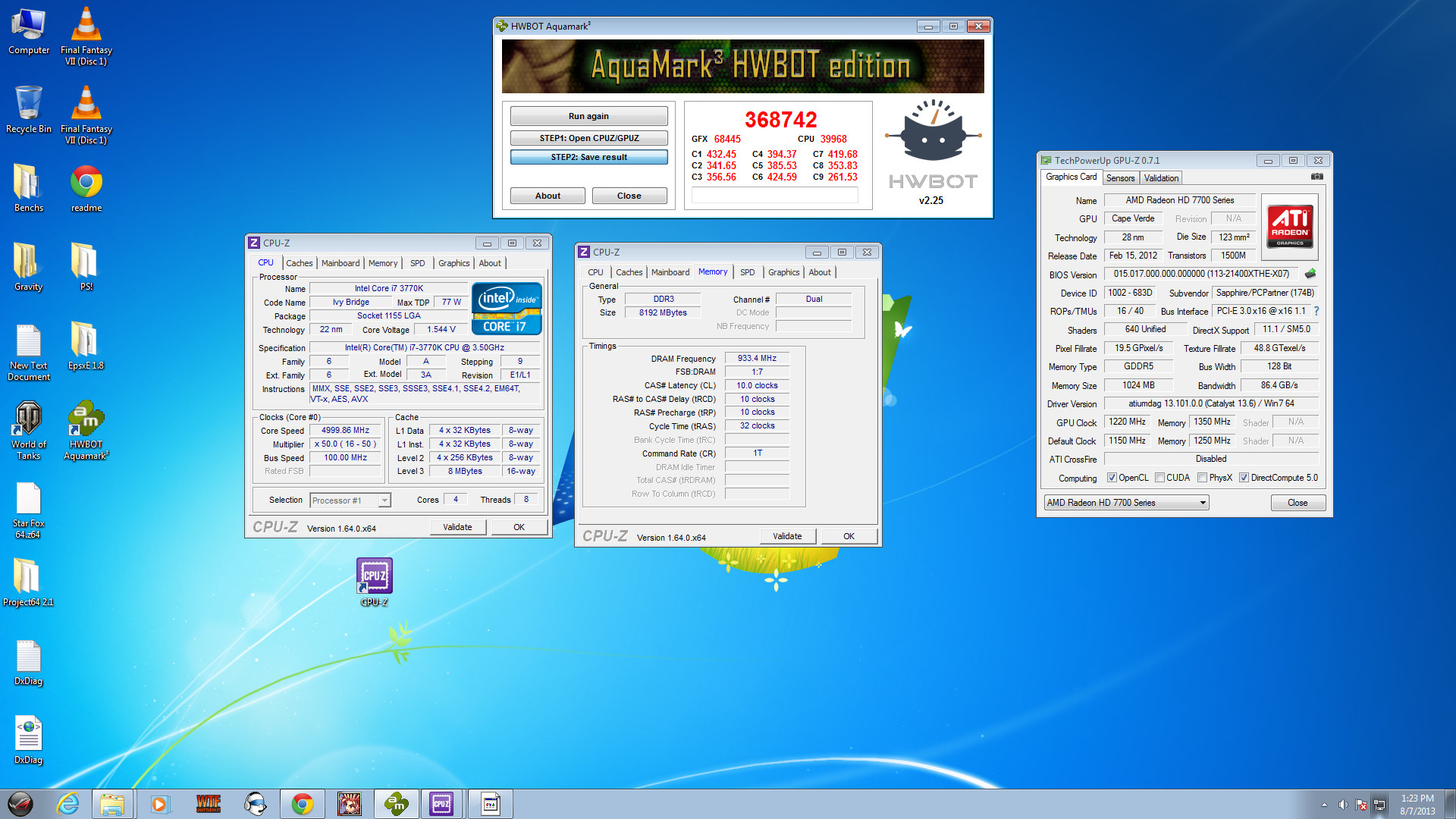The image size is (1456, 819).
Task: Click the empty Aquamark result text field
Action: pyautogui.click(x=774, y=196)
